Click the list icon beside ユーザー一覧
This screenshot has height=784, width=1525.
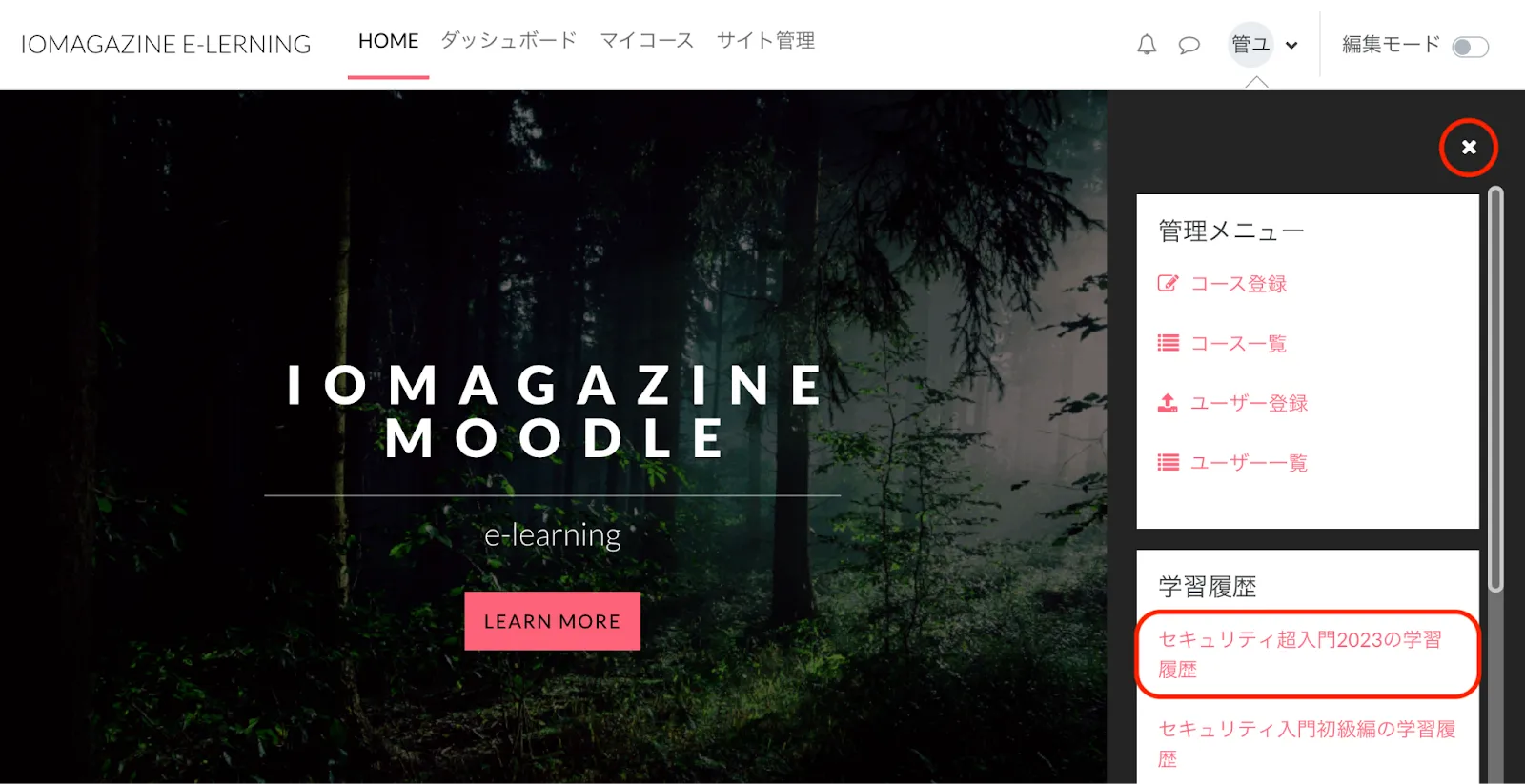coord(1168,462)
